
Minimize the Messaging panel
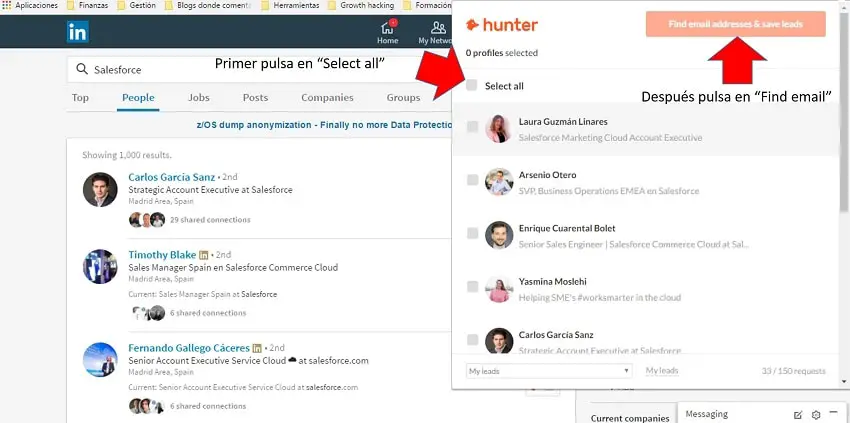pos(833,413)
